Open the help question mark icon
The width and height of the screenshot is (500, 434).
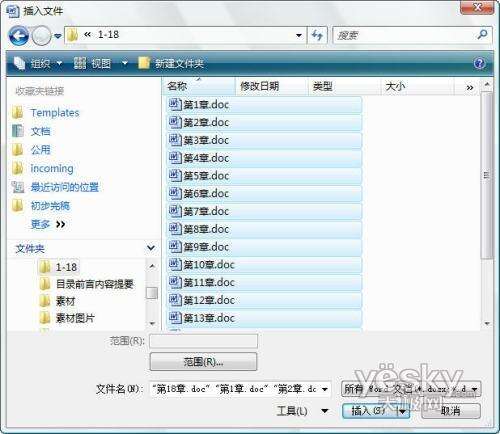point(480,63)
